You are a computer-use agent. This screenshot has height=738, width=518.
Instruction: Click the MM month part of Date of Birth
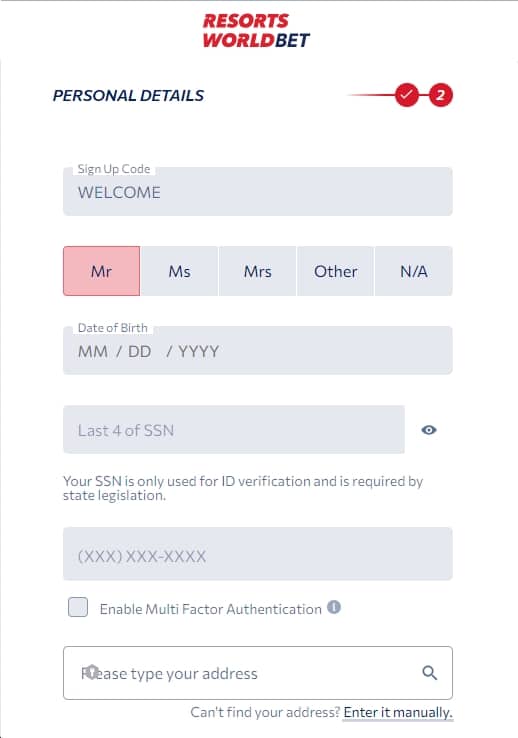[x=93, y=352]
